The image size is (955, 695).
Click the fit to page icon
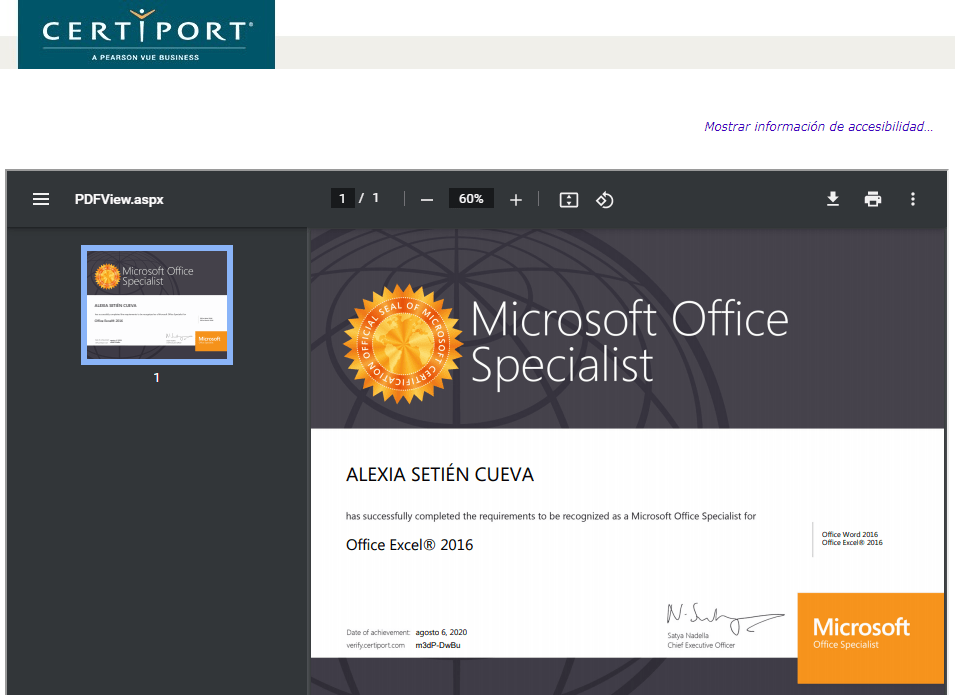coord(569,200)
